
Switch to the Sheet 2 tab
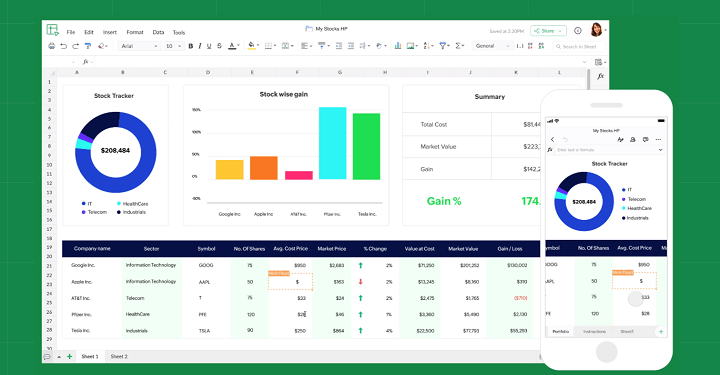[119, 356]
